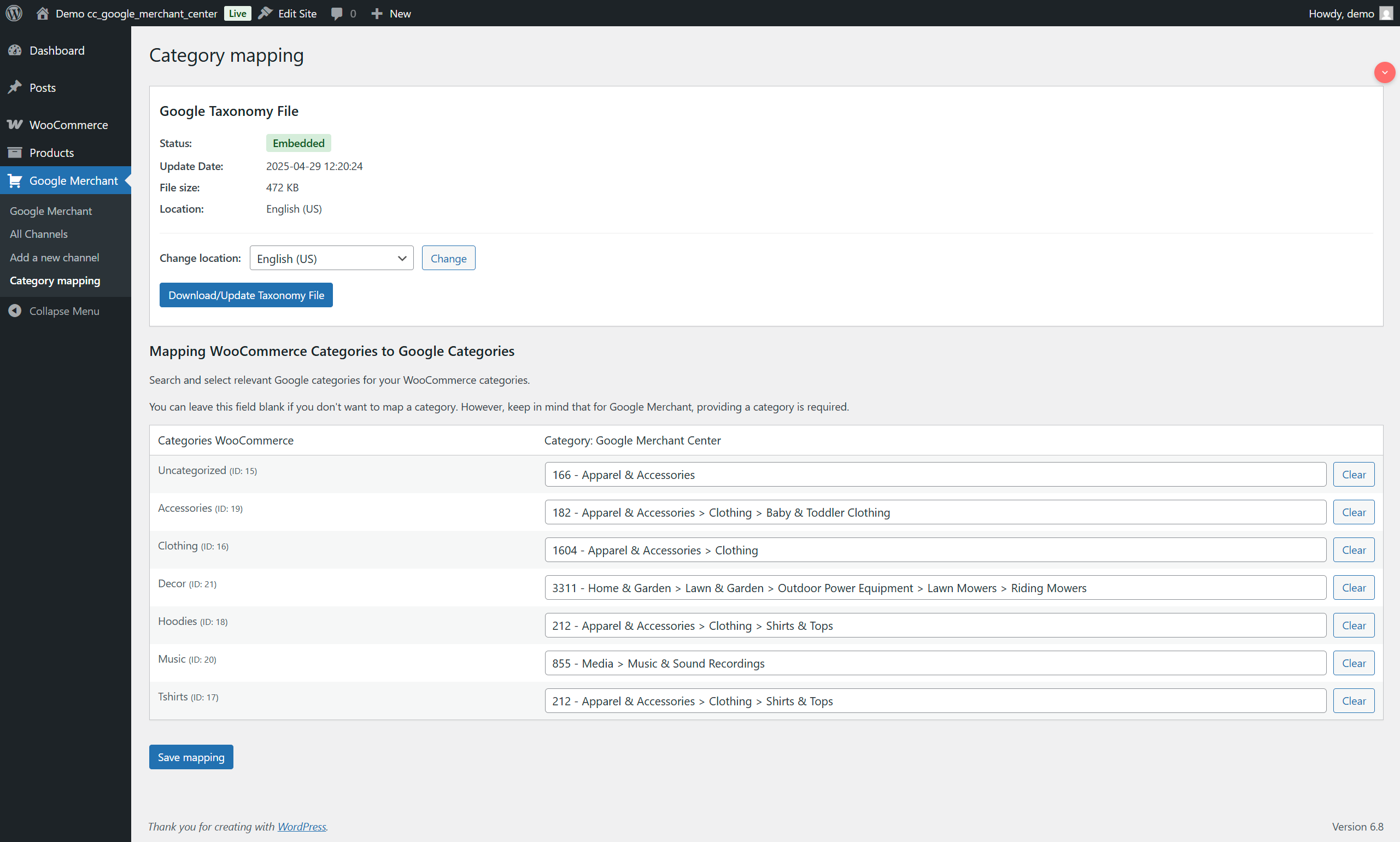Screen dimensions: 1400x842
Task: Open the Products menu item
Action: click(x=51, y=153)
